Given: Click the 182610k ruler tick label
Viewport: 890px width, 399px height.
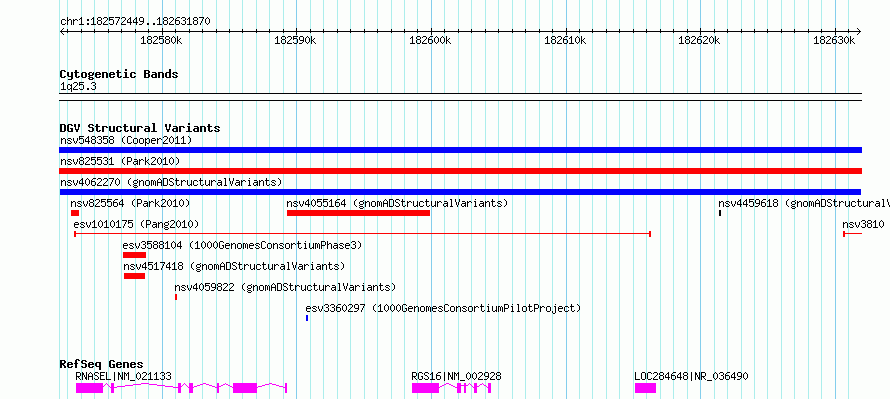Looking at the screenshot, I should 565,40.
